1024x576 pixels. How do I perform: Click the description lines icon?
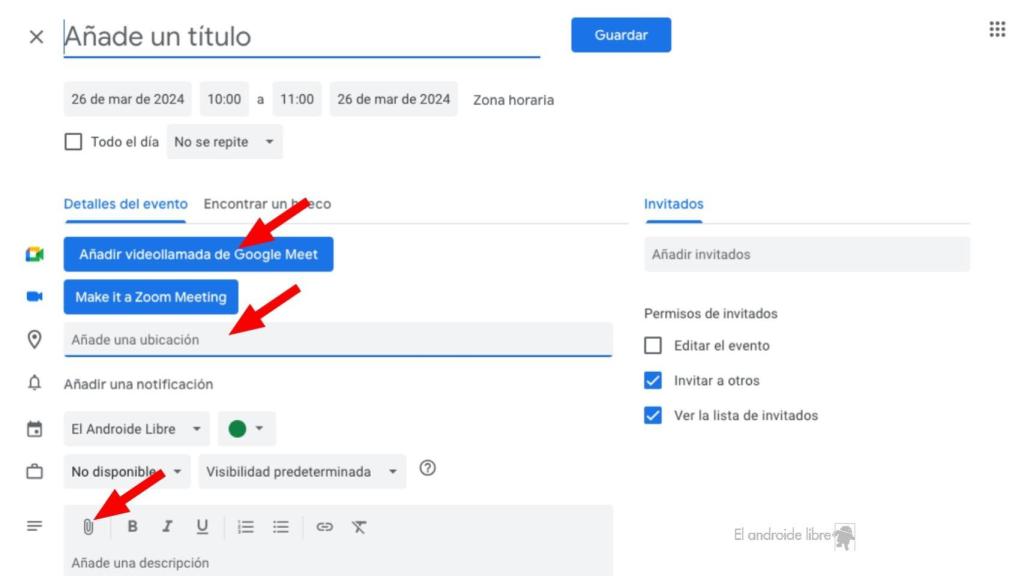(x=35, y=526)
